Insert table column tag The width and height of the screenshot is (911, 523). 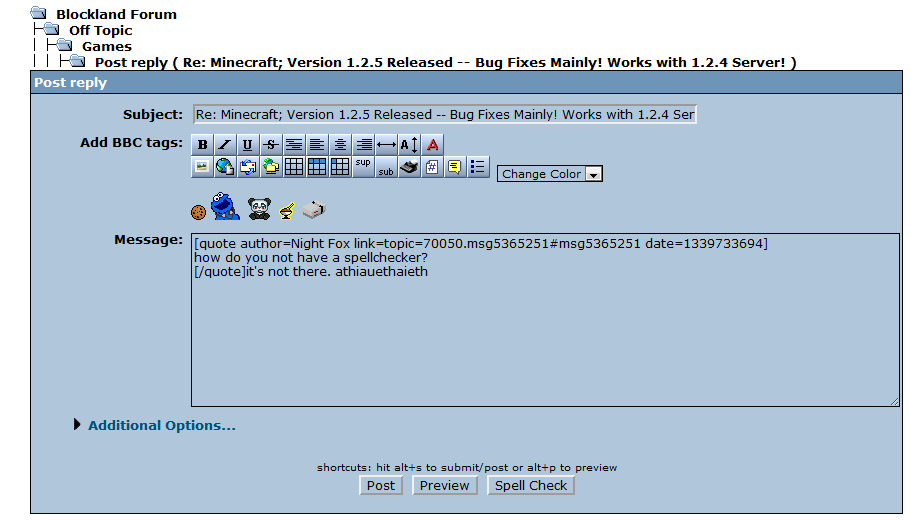click(340, 167)
